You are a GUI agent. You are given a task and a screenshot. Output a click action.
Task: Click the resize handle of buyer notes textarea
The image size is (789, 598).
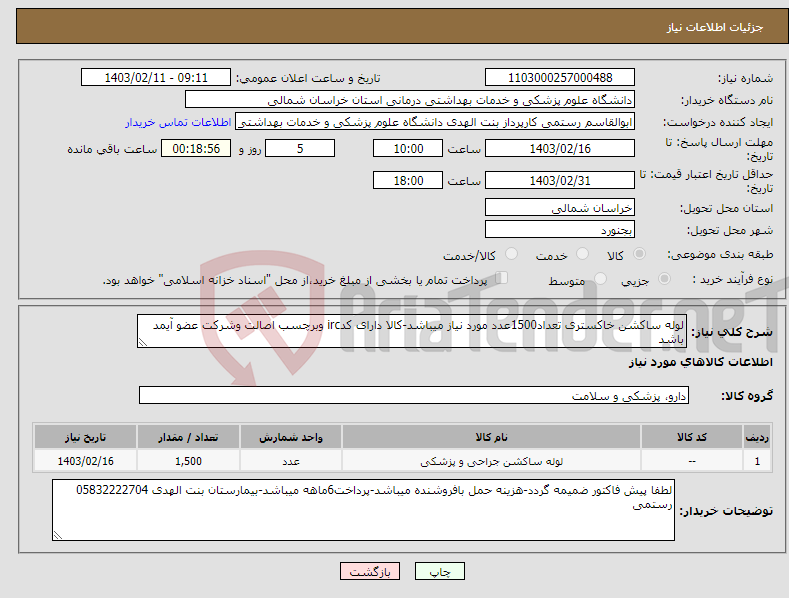[x=58, y=536]
